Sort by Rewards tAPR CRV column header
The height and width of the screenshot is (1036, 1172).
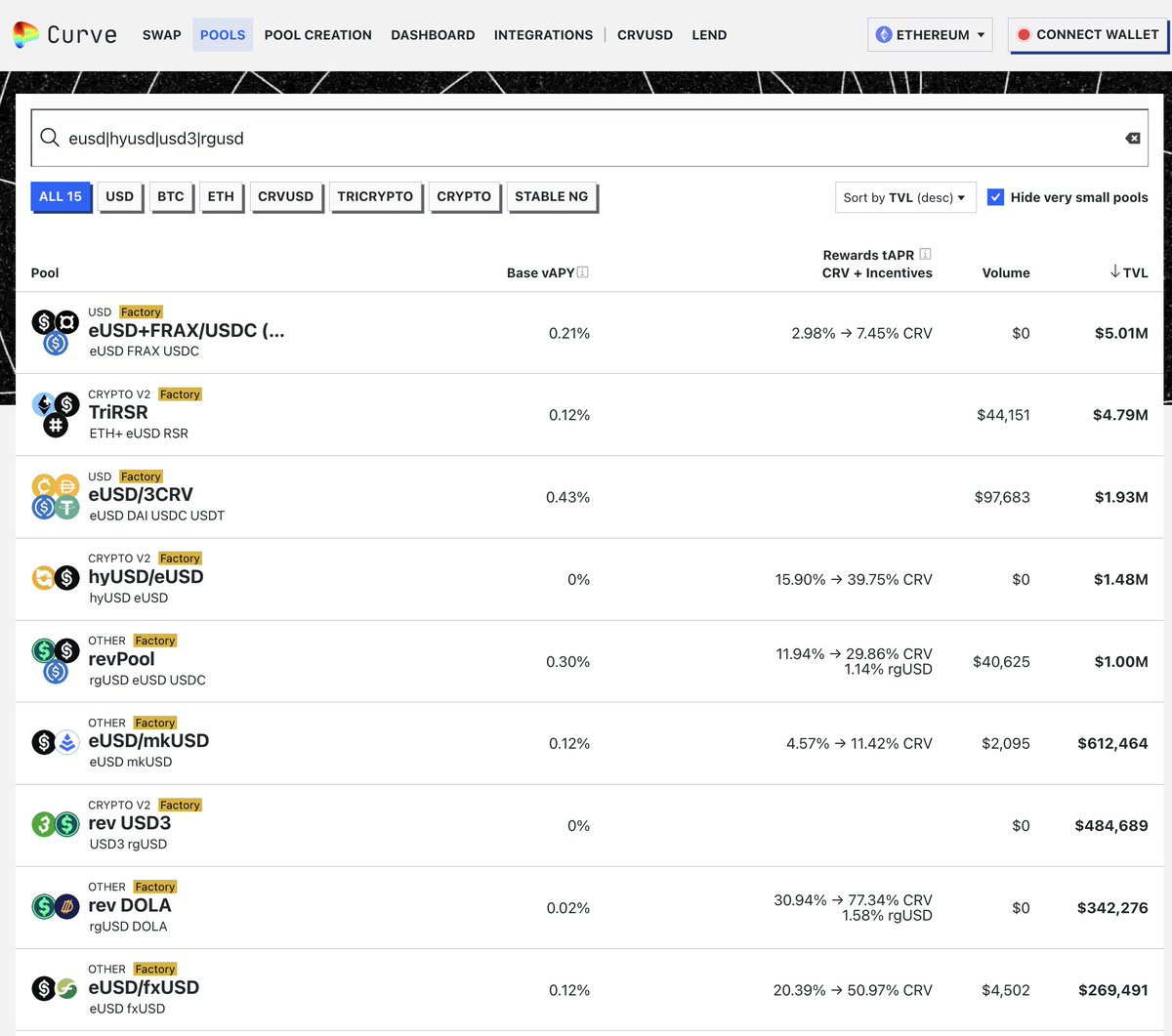pos(877,264)
